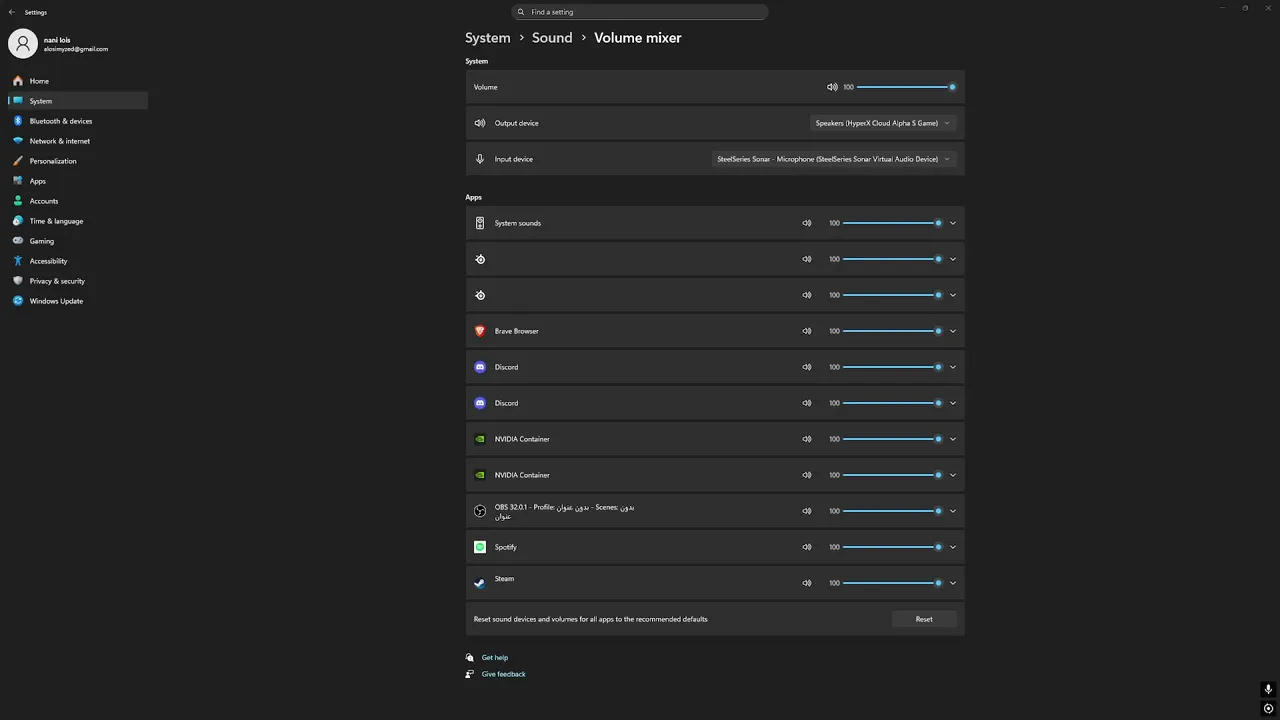Screen dimensions: 1280x720
Task: Mute the Brave Browser speaker icon
Action: point(807,331)
